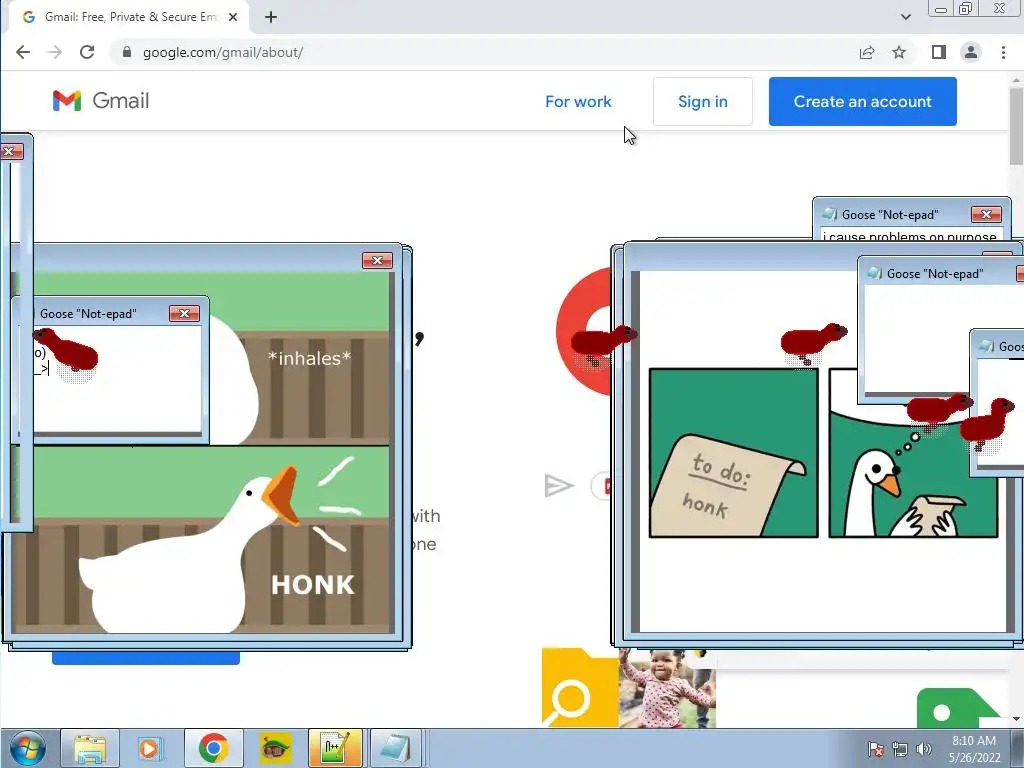
Task: Click the page vertical scrollbar
Action: (1016, 124)
